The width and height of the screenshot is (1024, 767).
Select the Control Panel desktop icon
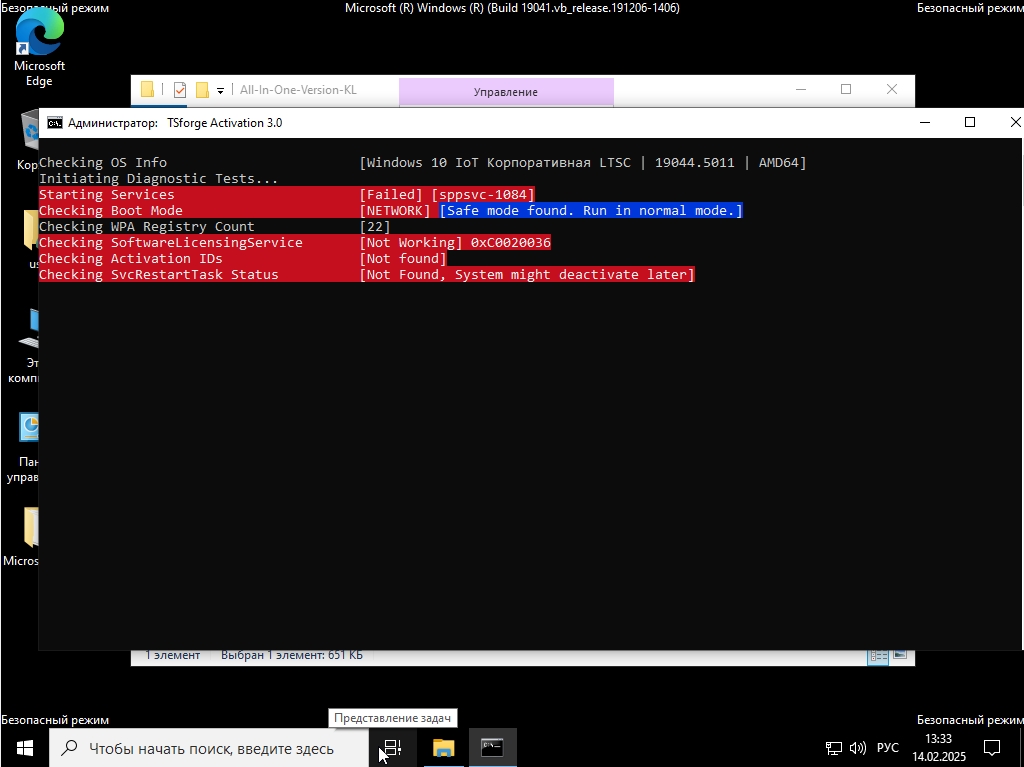(26, 448)
